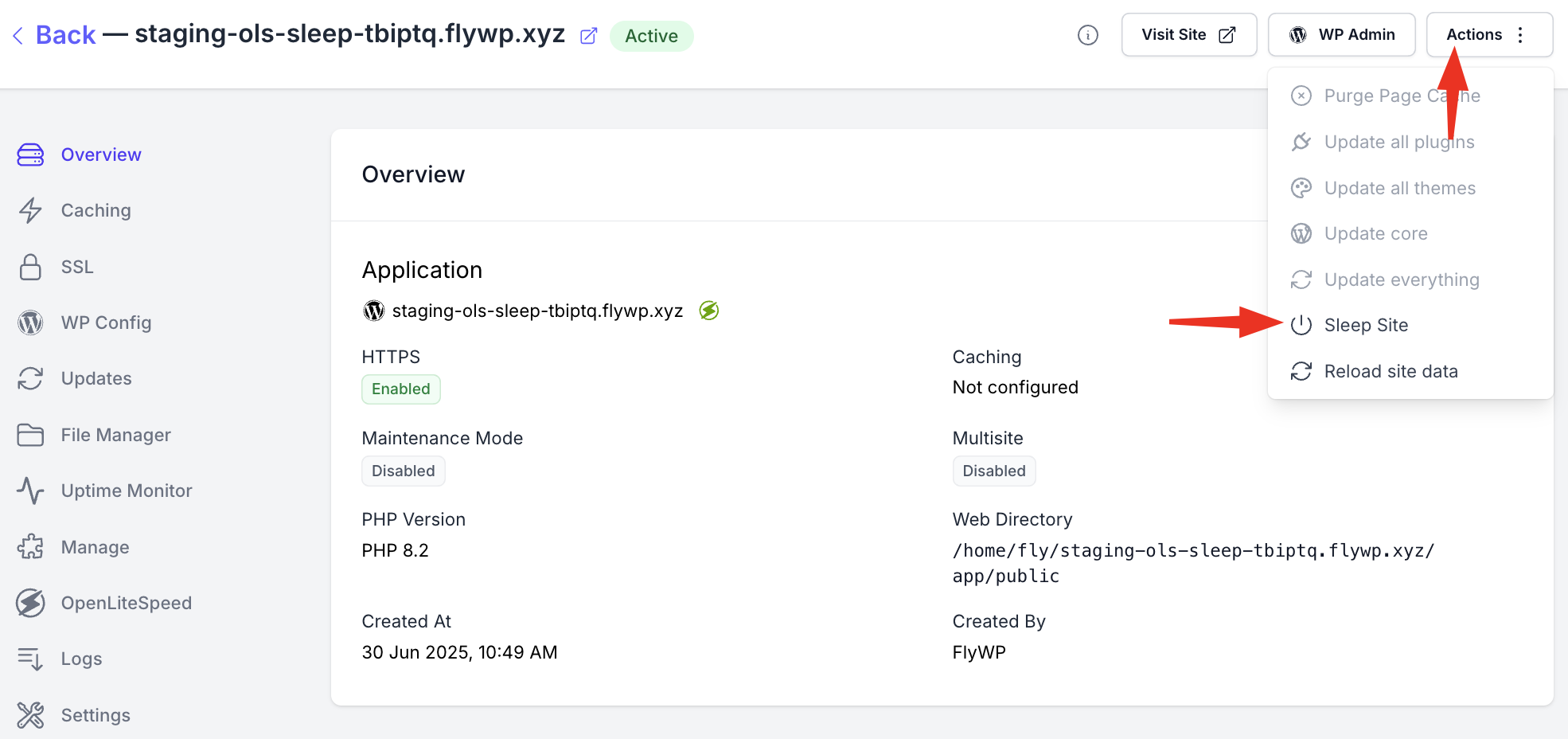
Task: Click the 30 Jun 2025, 10:49 AM date
Action: tap(459, 652)
